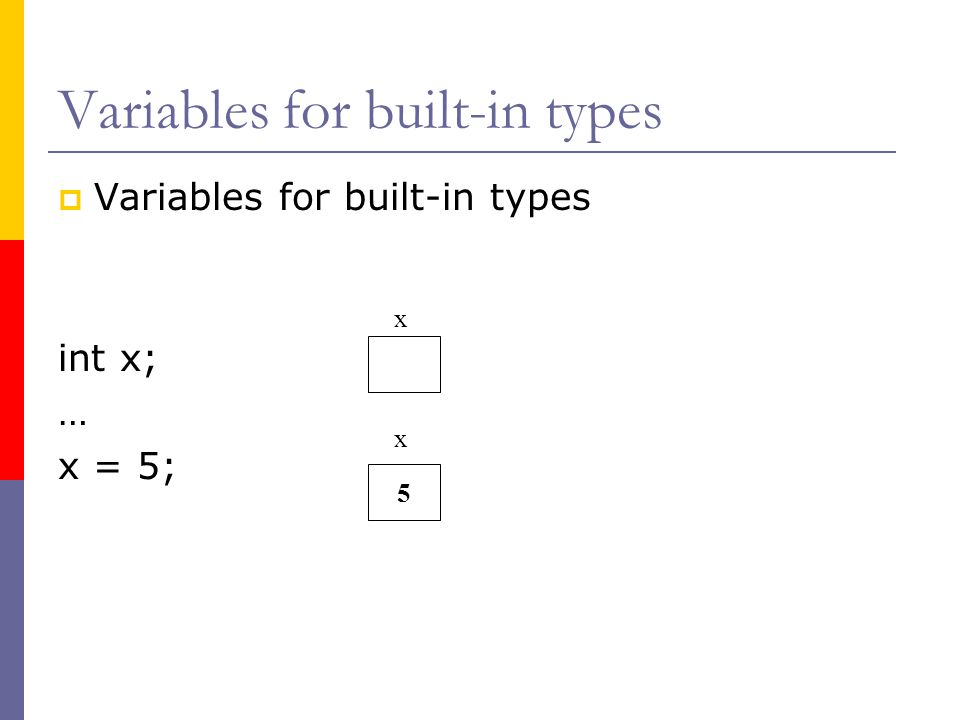The height and width of the screenshot is (720, 960).
Task: Select the box containing the value 5
Action: pyautogui.click(x=404, y=492)
